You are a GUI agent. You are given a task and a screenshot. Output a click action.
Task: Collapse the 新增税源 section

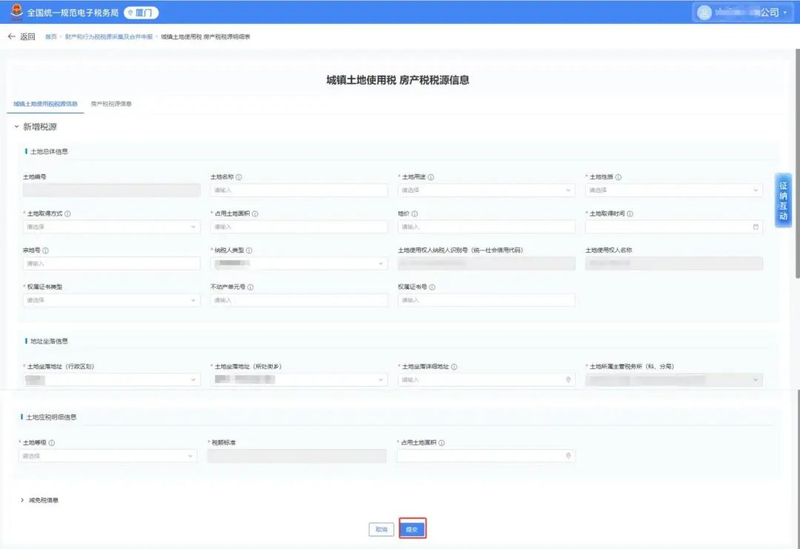[16, 127]
